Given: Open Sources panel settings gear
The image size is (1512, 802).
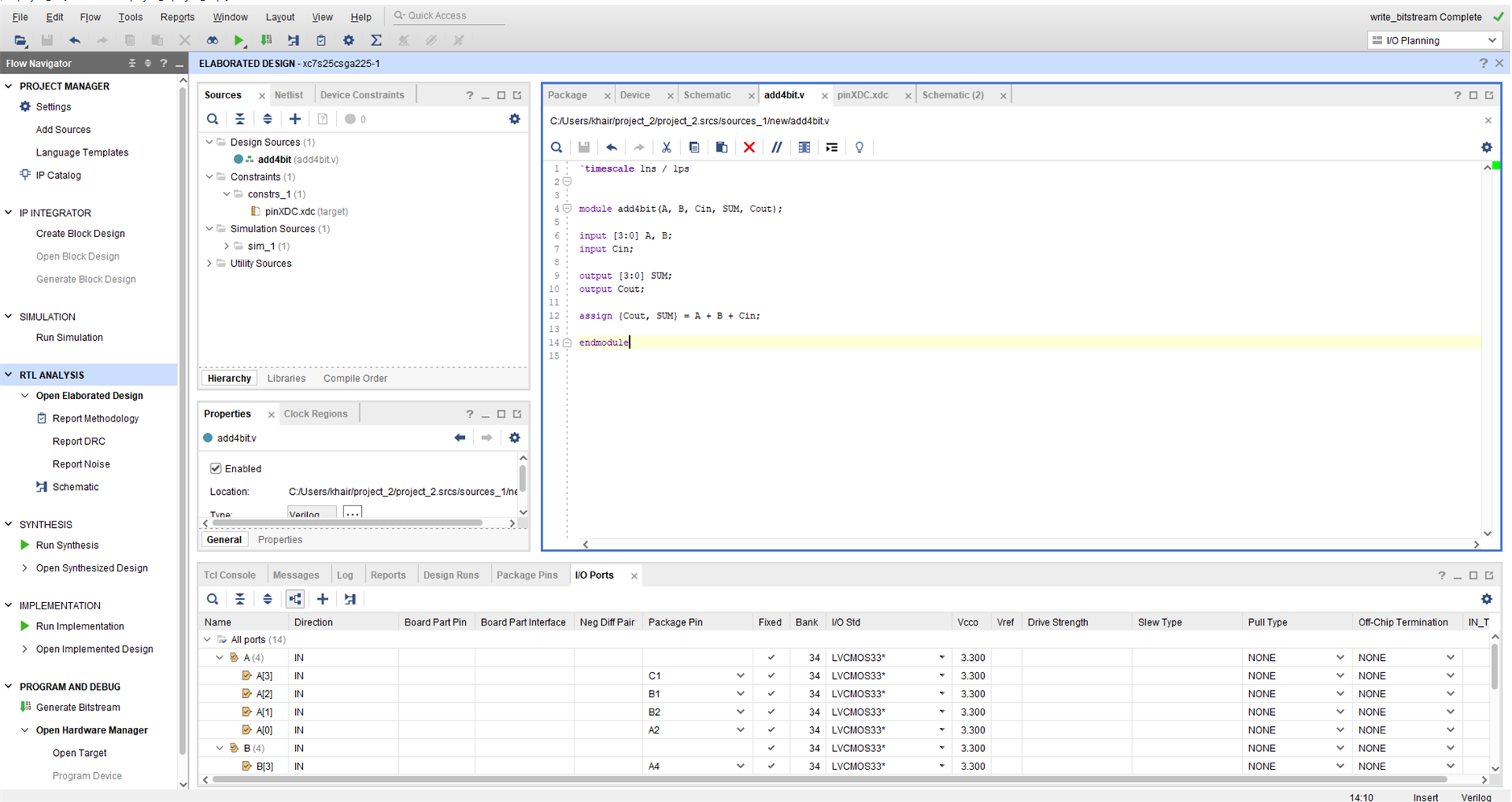Looking at the screenshot, I should click(x=515, y=119).
